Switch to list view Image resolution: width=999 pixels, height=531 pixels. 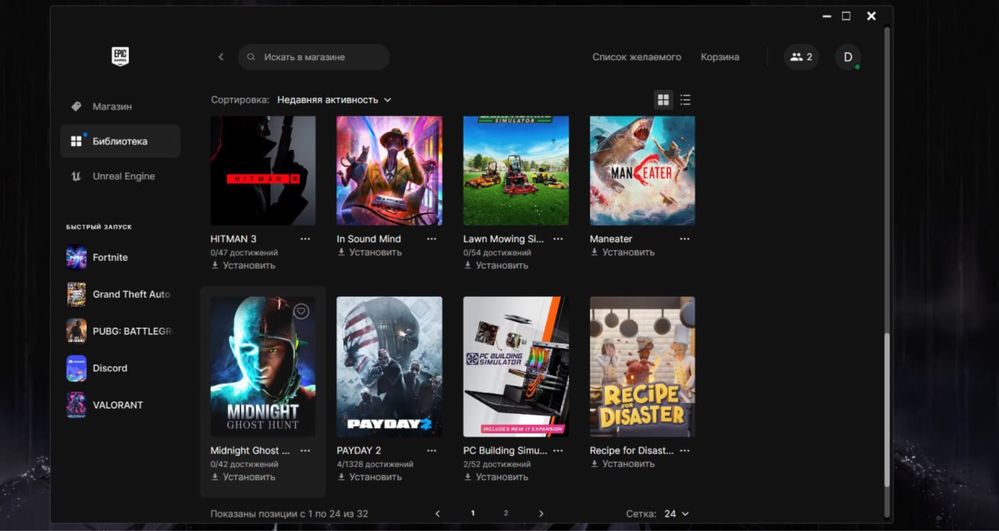click(x=686, y=99)
